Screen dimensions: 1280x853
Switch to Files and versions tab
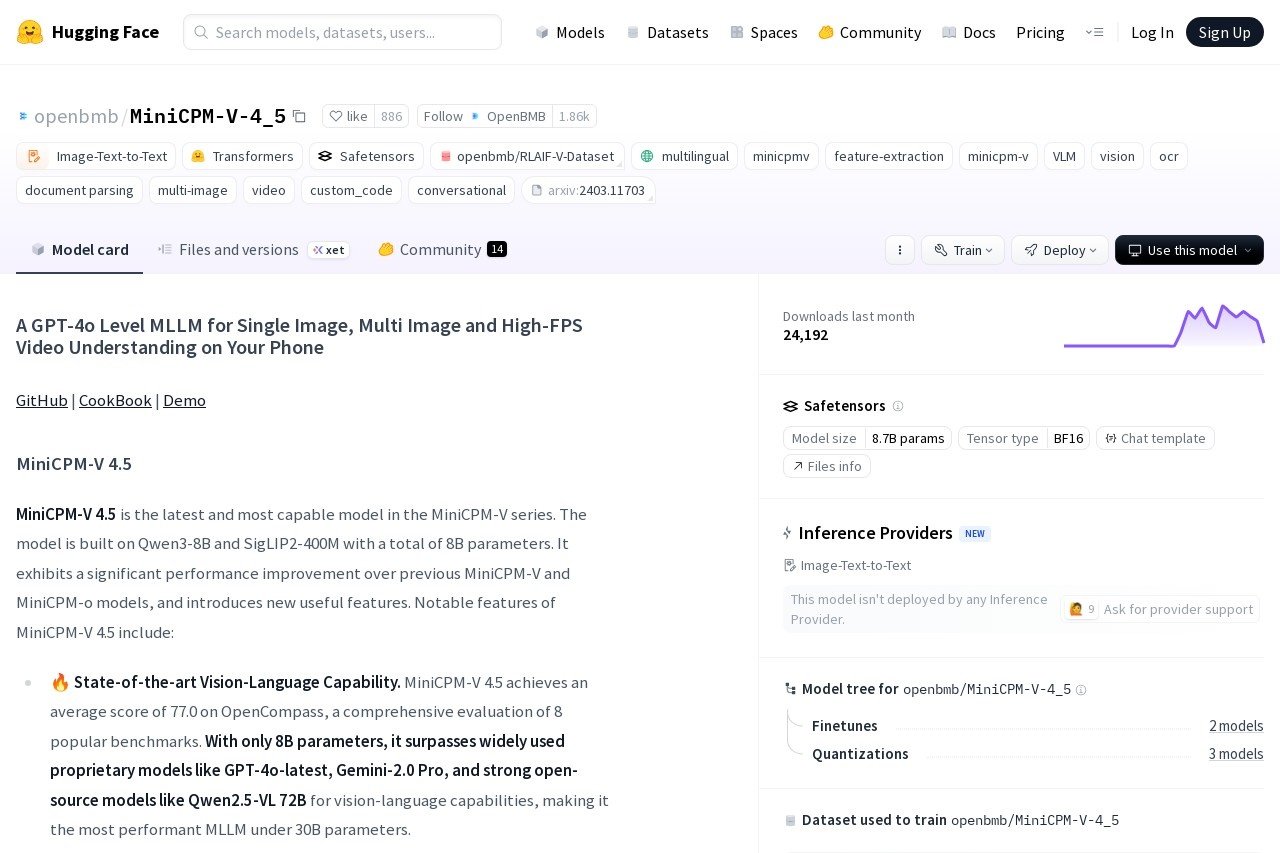coord(253,249)
